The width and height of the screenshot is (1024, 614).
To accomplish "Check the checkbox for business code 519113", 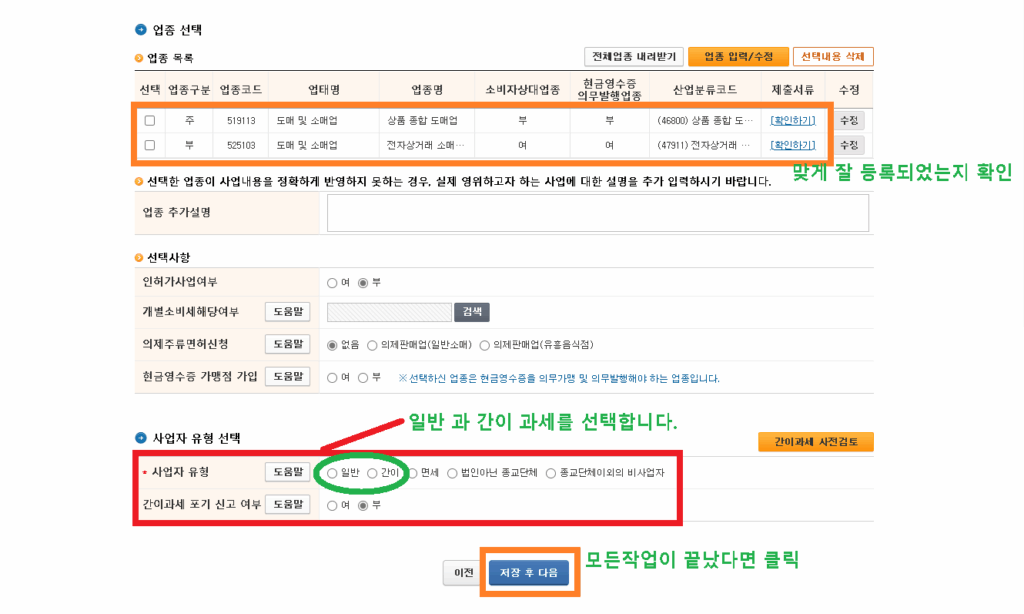I will 149,120.
